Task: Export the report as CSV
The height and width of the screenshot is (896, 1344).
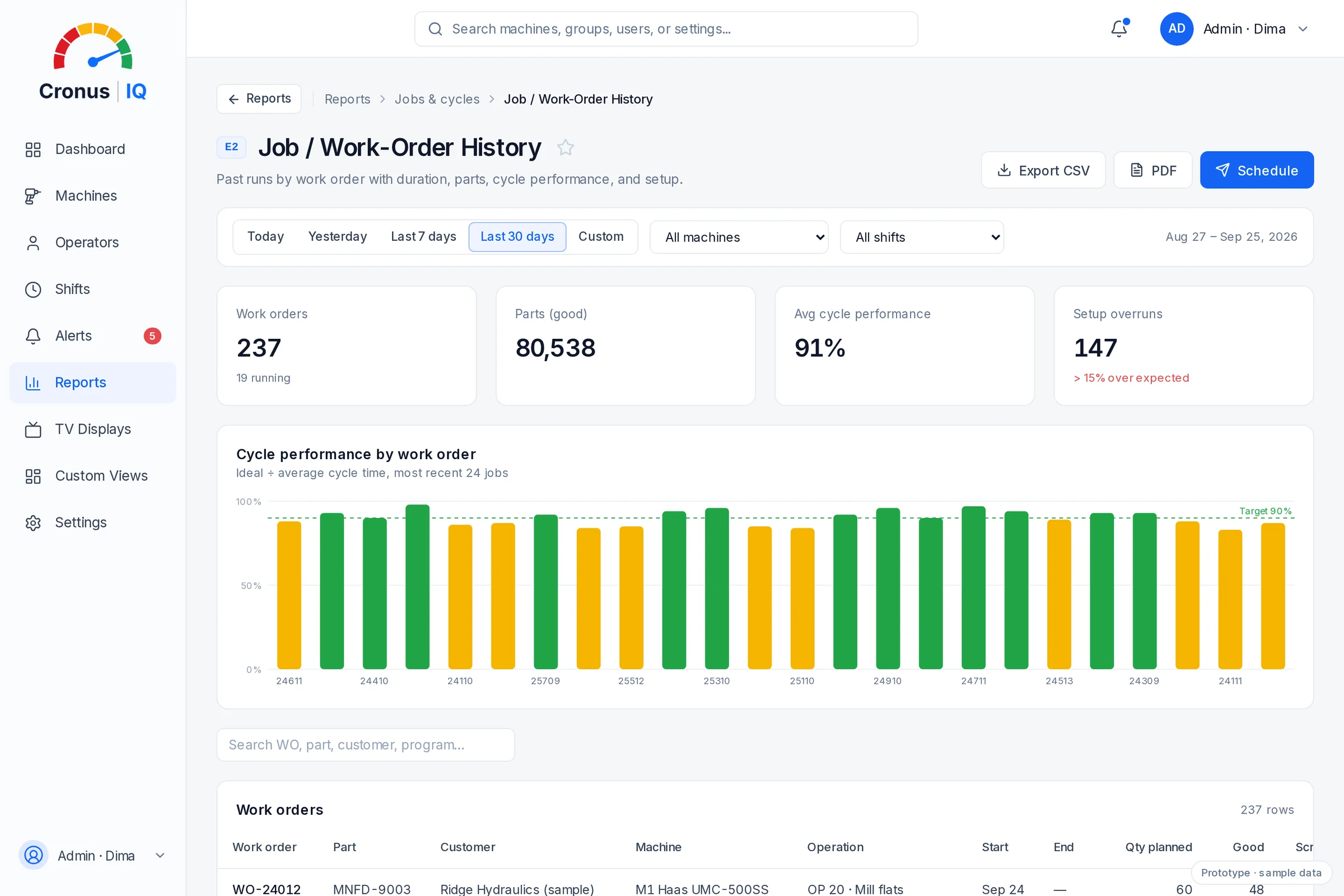Action: pos(1043,170)
